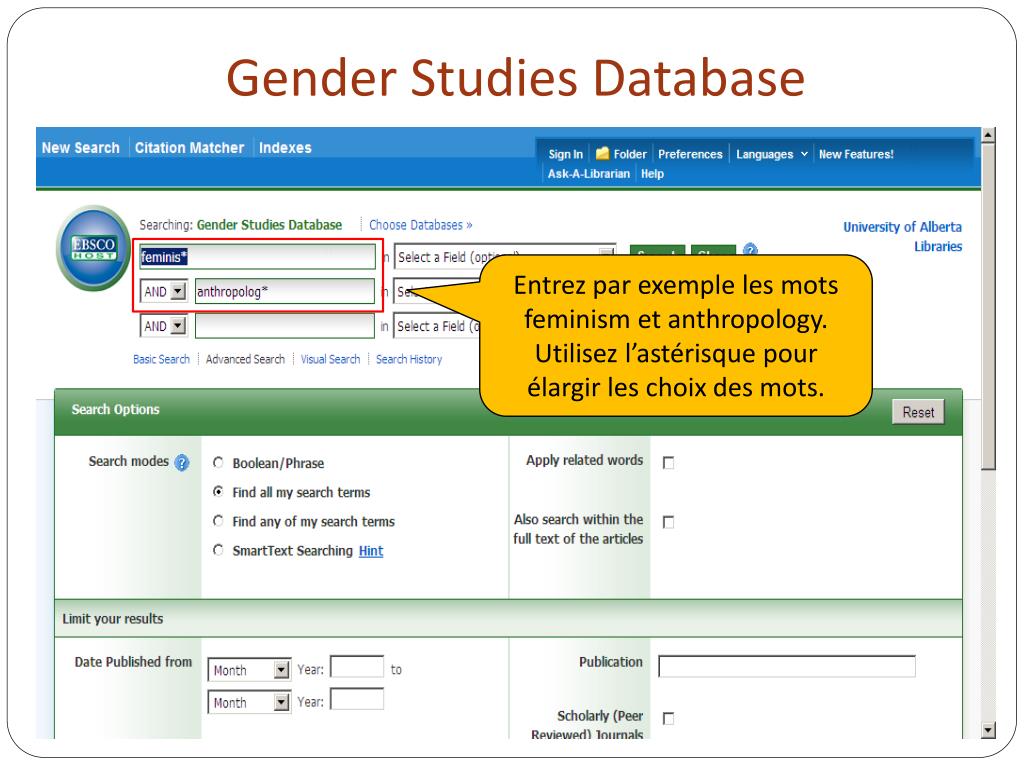Open Search History

[x=409, y=359]
